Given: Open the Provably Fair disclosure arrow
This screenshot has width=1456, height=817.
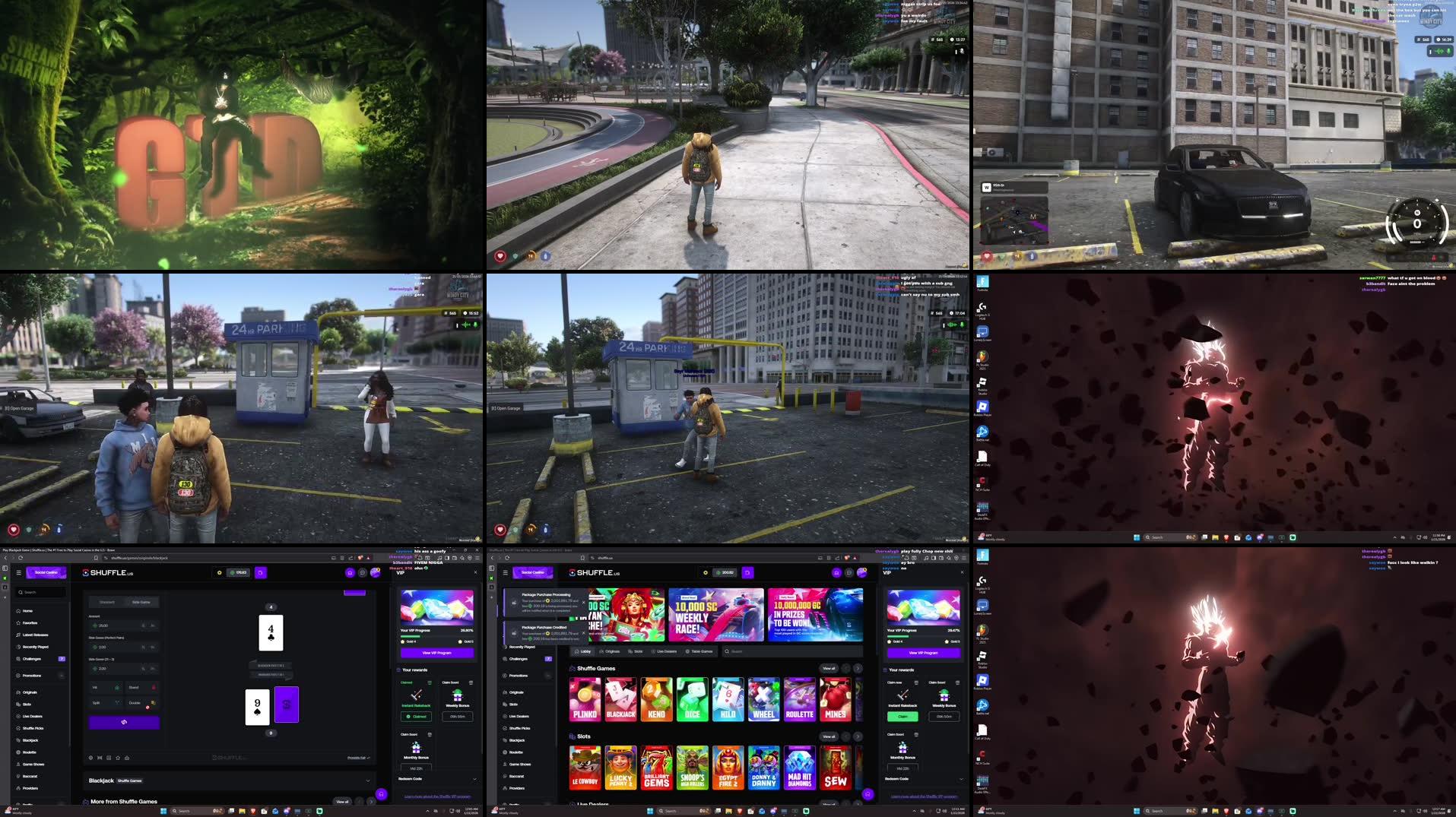Looking at the screenshot, I should pyautogui.click(x=359, y=758).
